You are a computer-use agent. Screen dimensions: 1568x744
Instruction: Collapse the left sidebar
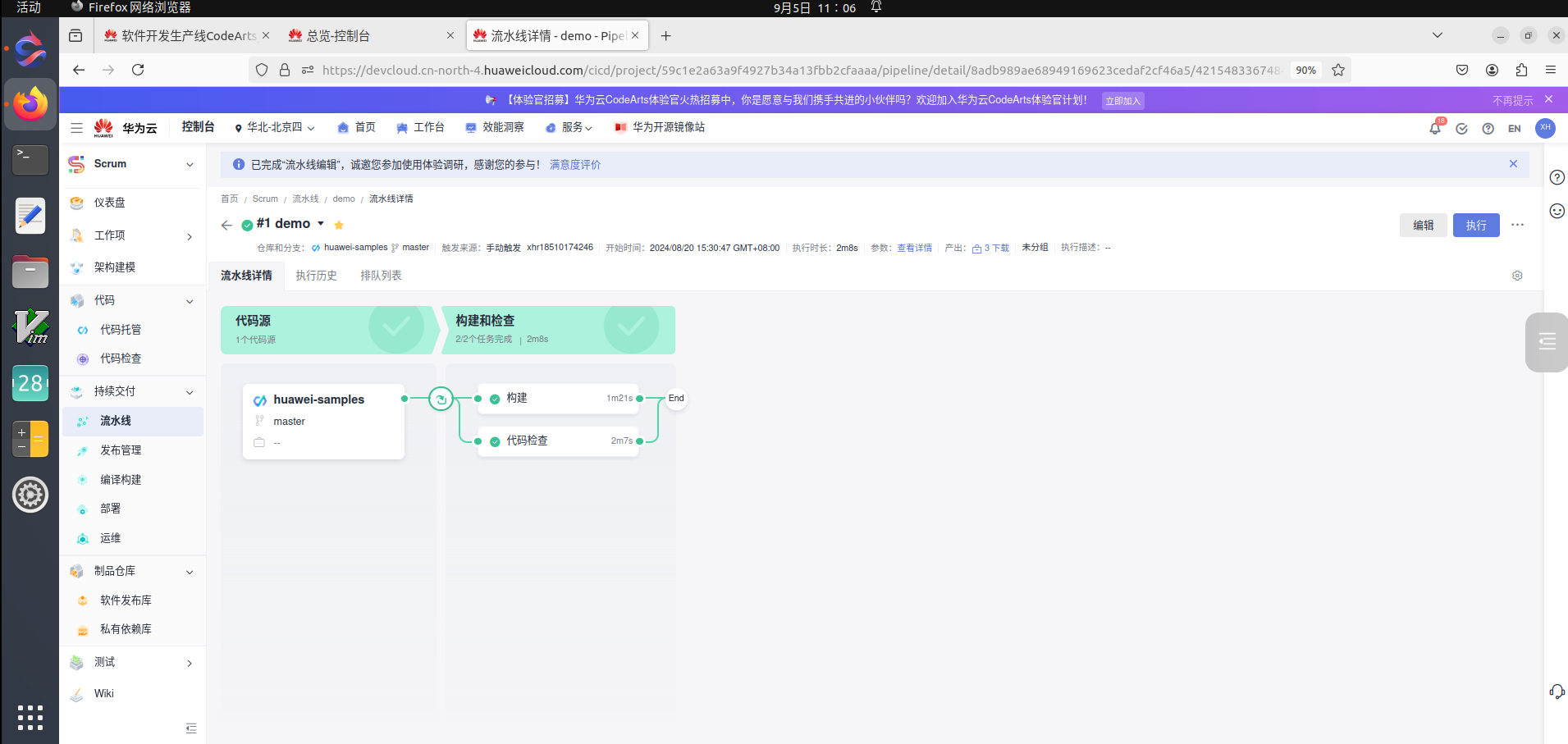click(x=191, y=728)
